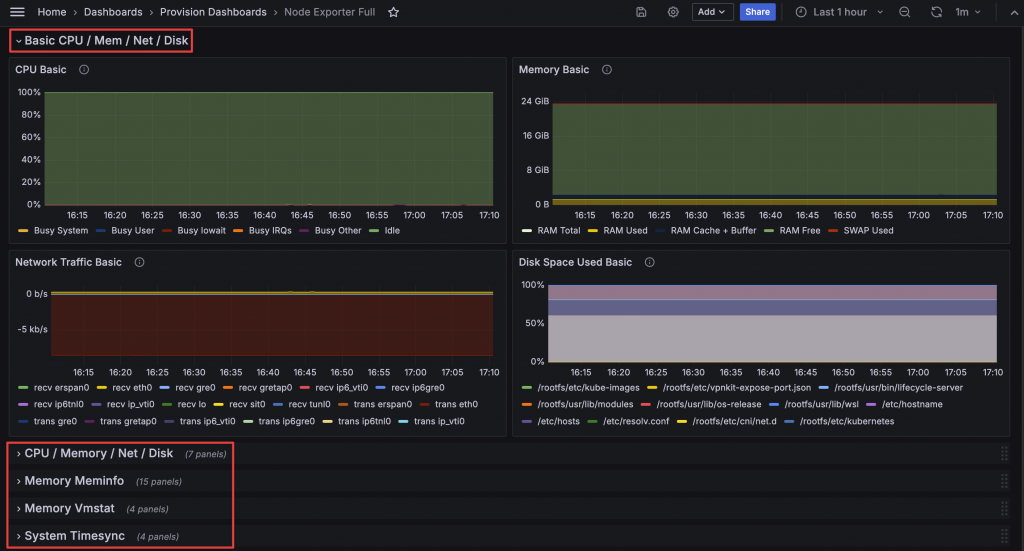Open dashboard settings gear
The height and width of the screenshot is (551, 1024).
(673, 12)
